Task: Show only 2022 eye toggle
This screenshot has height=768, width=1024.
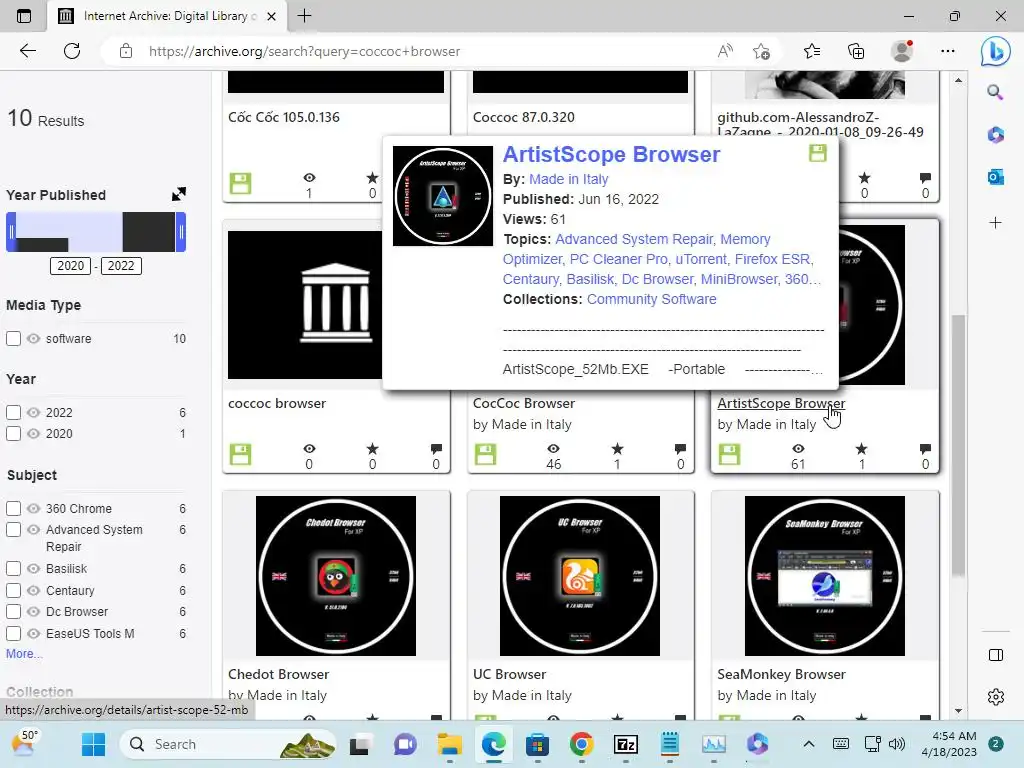Action: (x=33, y=412)
